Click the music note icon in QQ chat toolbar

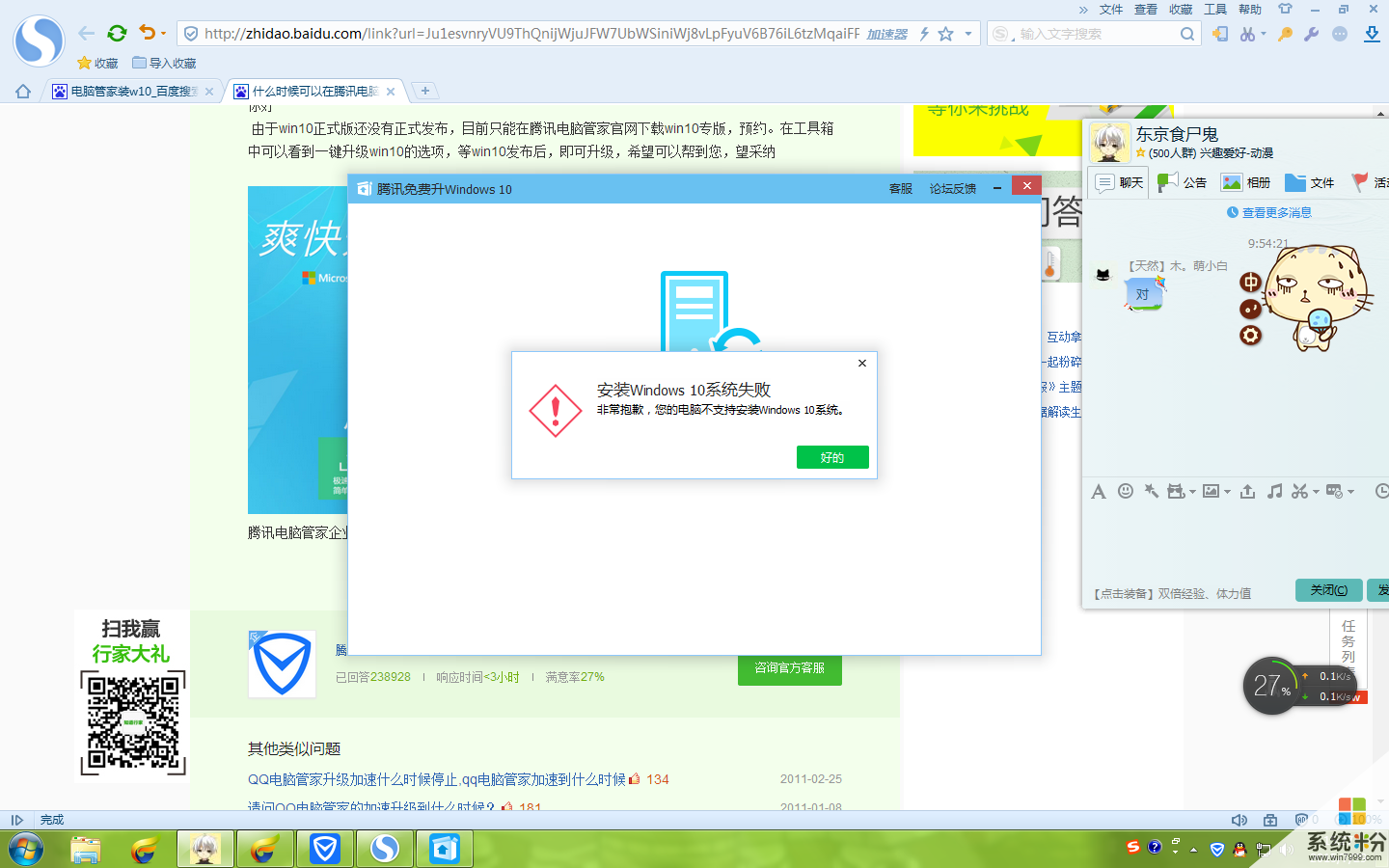[1274, 491]
